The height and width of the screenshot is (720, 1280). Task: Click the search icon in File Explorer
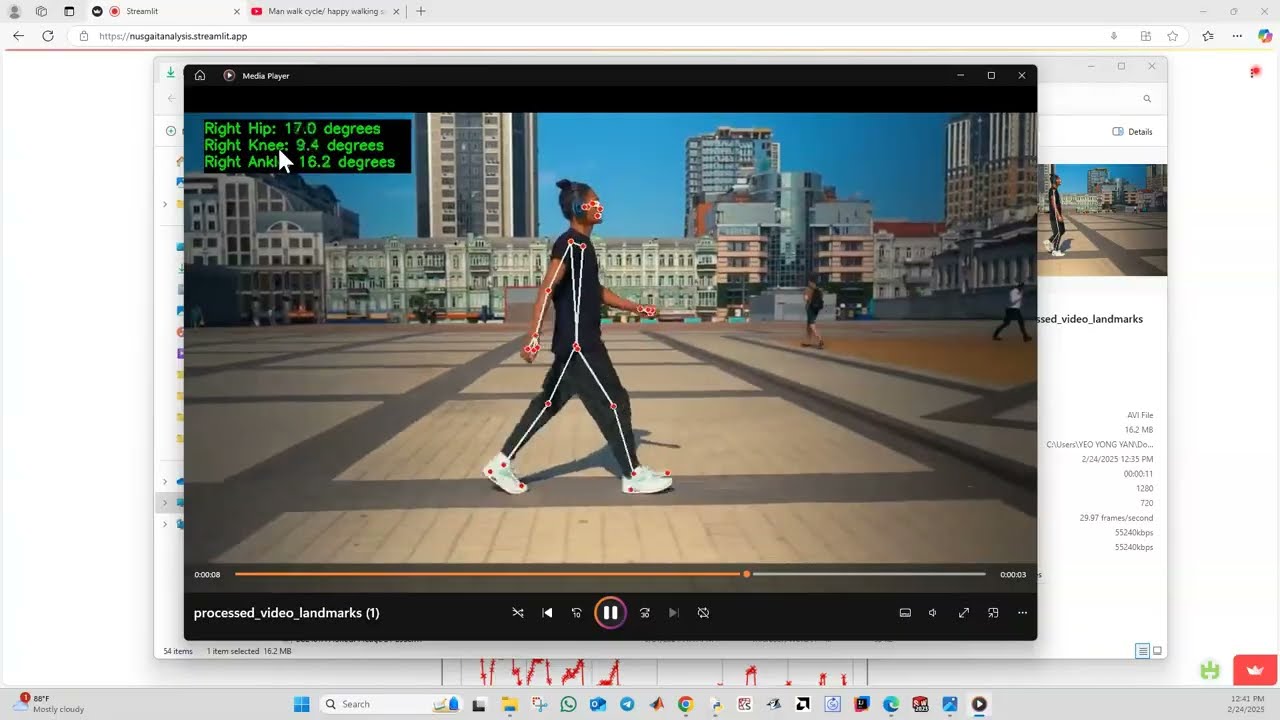(1147, 99)
